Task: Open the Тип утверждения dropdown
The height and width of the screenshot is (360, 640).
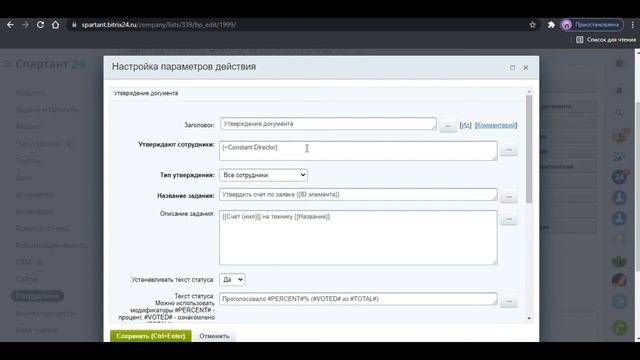Action: pos(263,175)
